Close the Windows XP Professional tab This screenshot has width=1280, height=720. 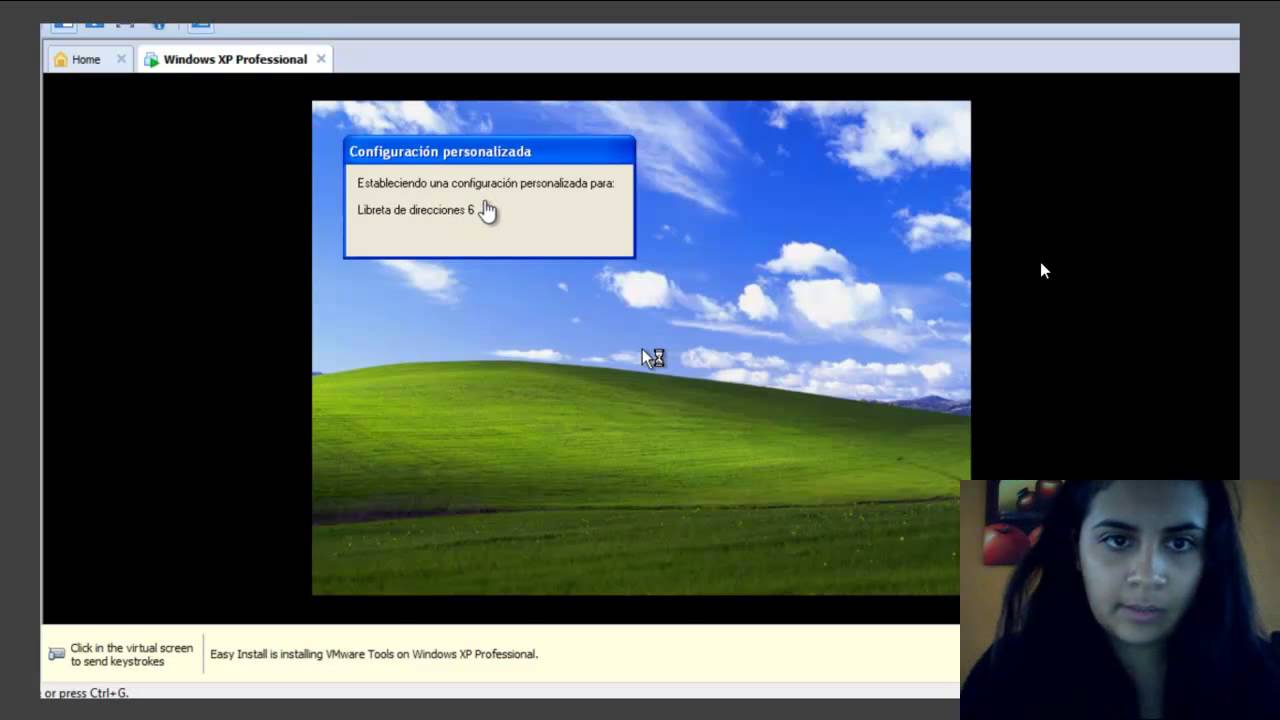[321, 59]
